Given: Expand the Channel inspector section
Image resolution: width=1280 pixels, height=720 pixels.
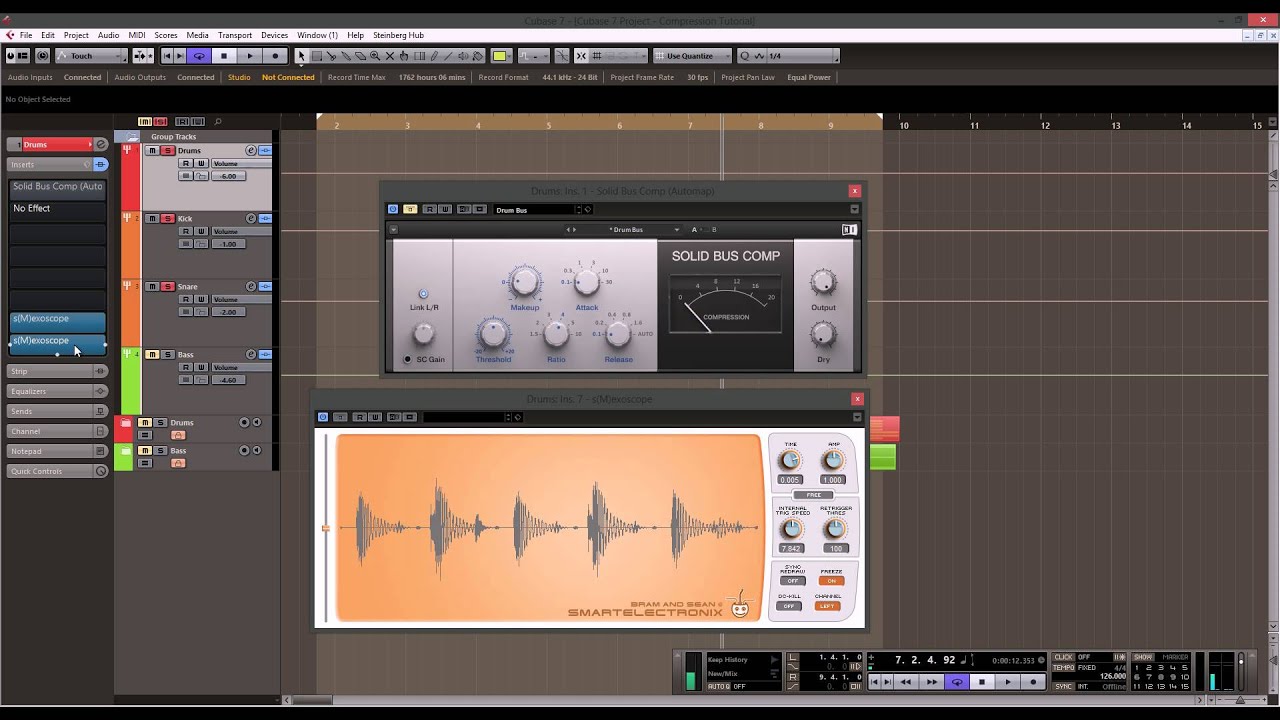Looking at the screenshot, I should [58, 431].
